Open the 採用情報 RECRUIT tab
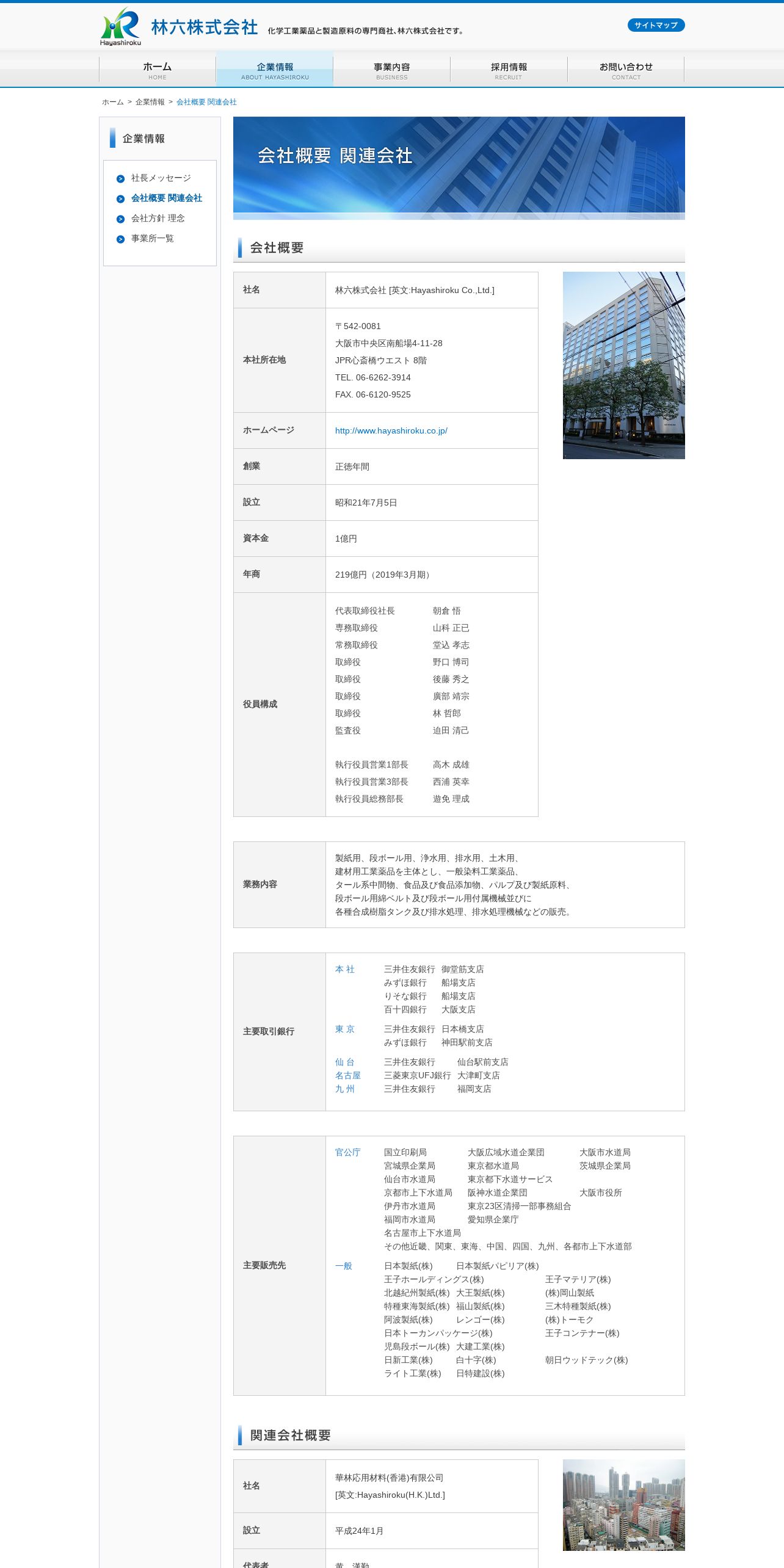 click(x=509, y=70)
